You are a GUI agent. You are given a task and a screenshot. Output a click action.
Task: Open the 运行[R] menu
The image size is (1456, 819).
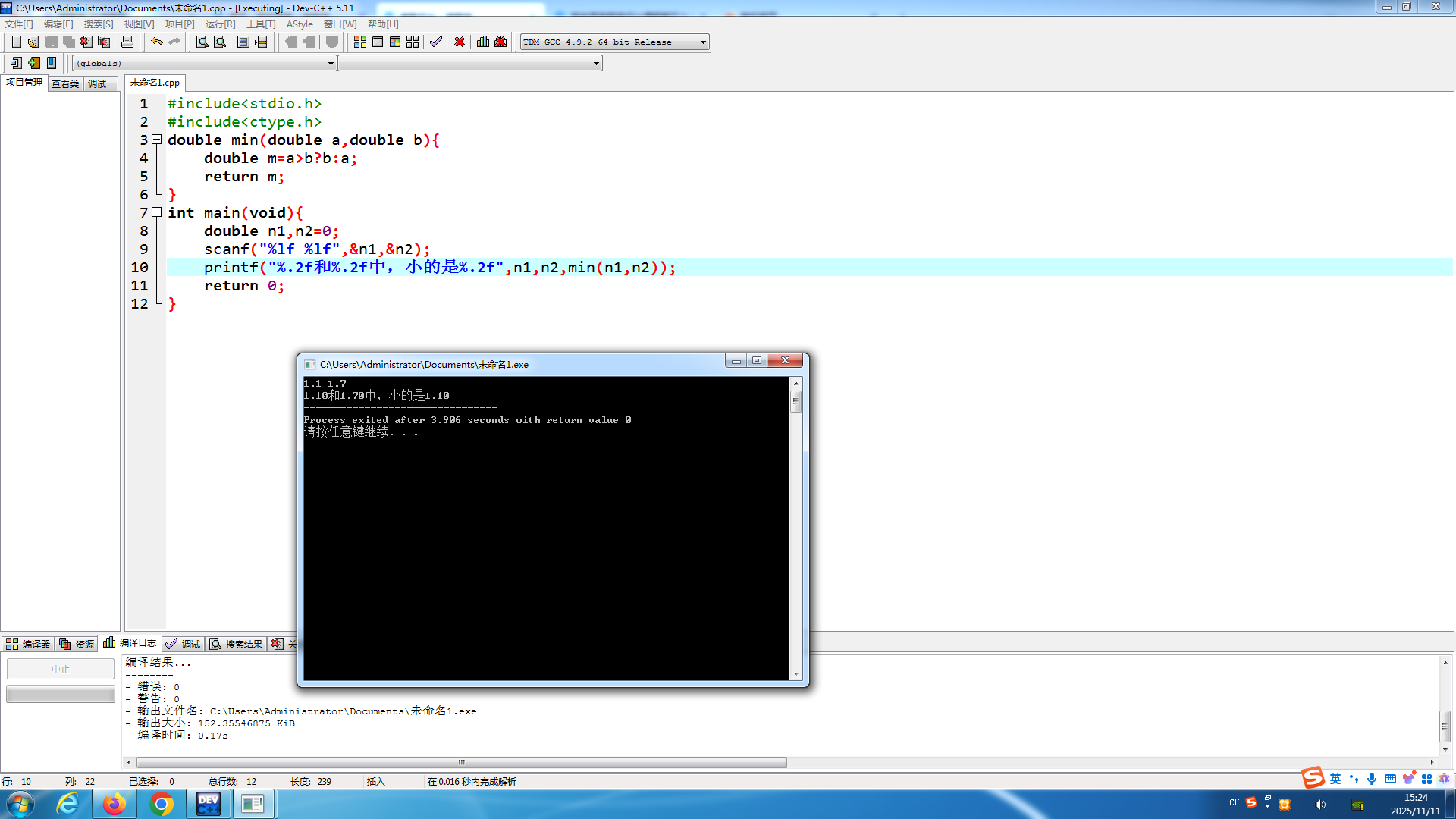220,24
